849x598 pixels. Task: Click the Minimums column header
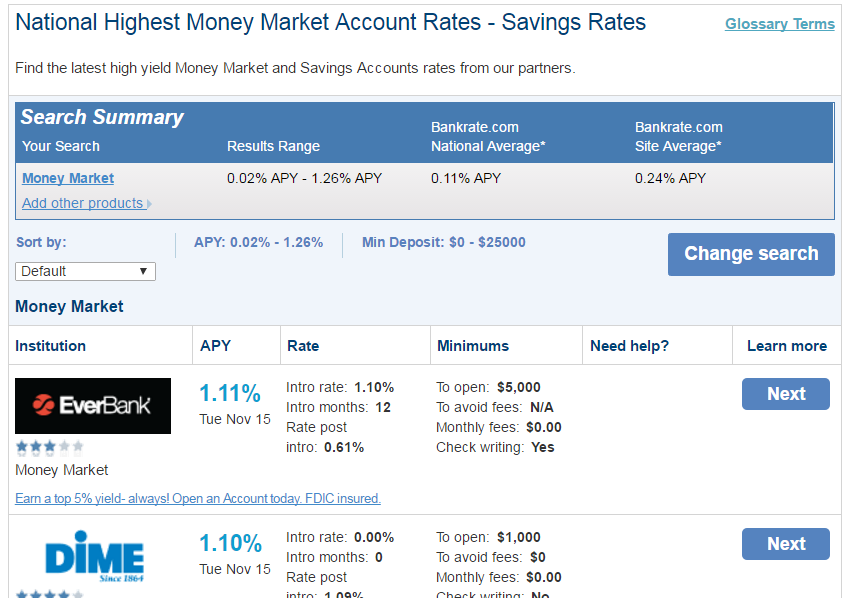point(473,346)
